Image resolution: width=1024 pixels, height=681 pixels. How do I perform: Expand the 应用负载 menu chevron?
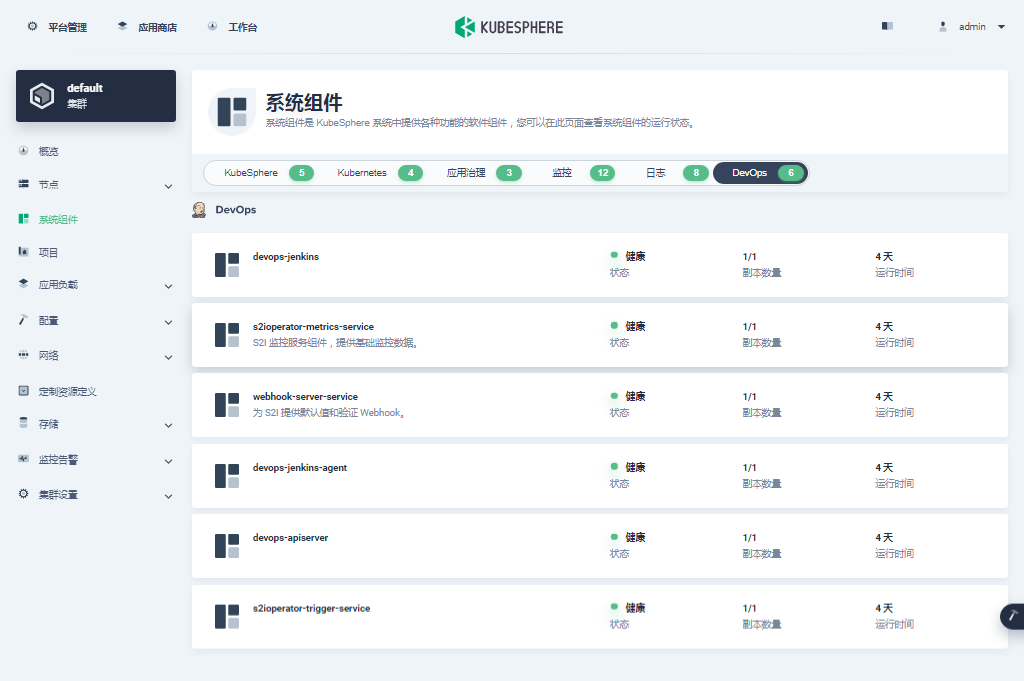coord(168,286)
